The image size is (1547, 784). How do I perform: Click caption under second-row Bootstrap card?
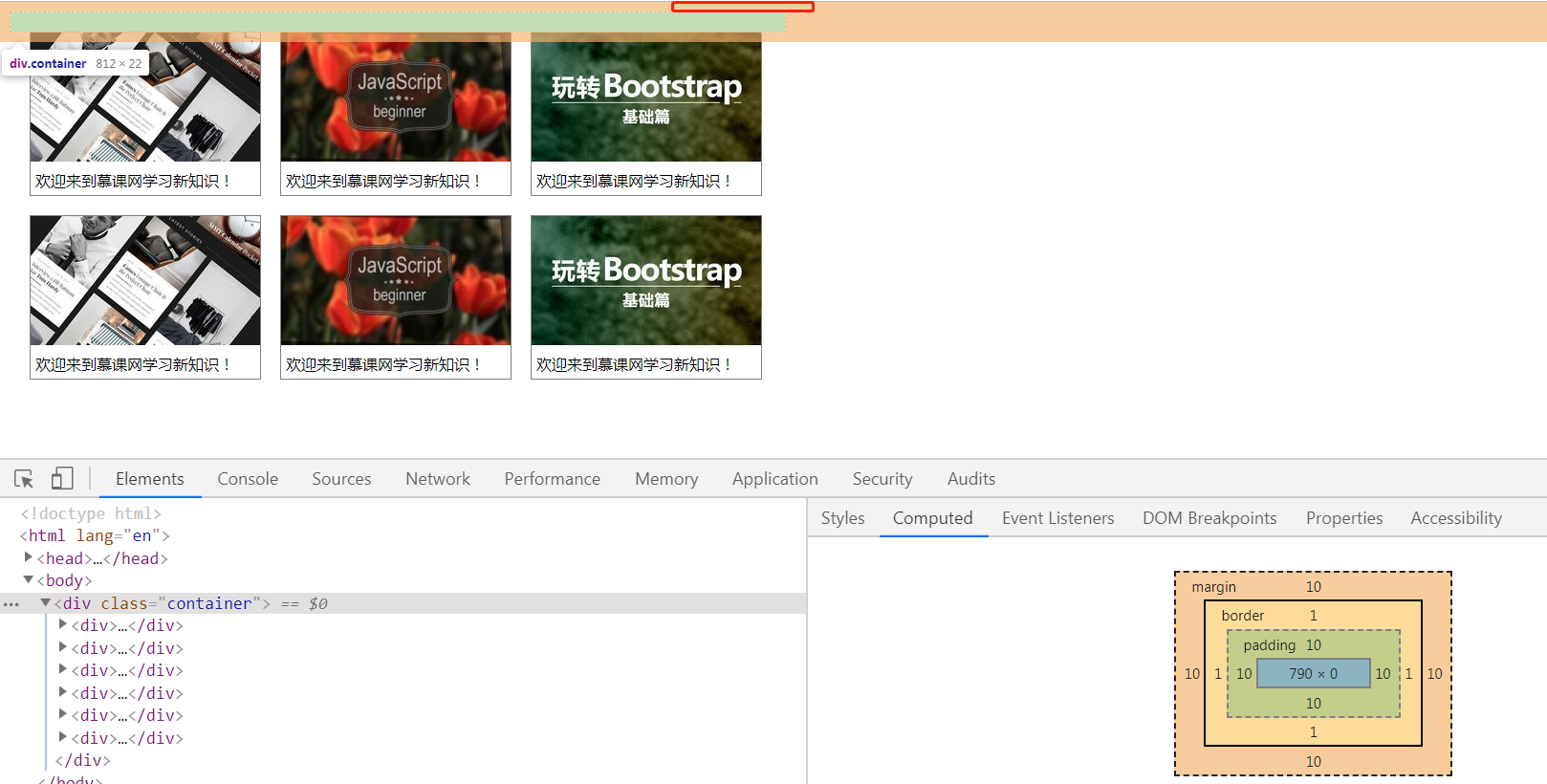[x=634, y=364]
